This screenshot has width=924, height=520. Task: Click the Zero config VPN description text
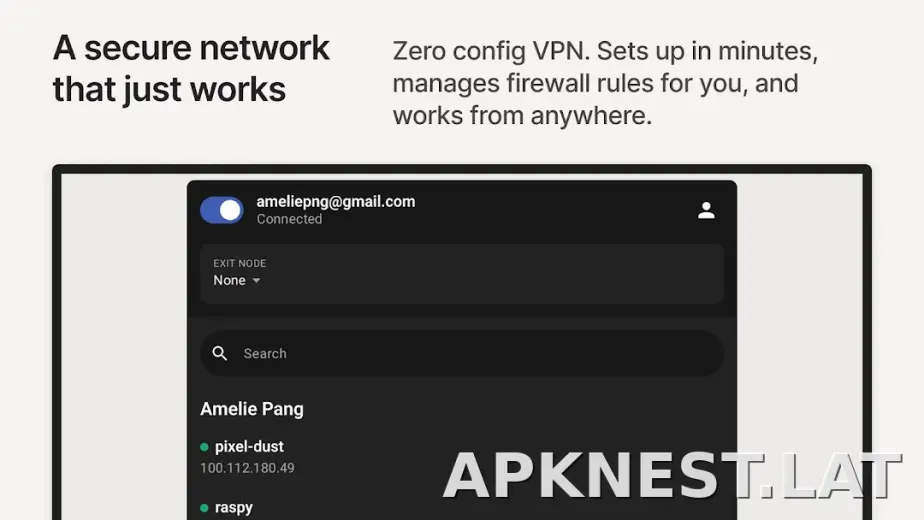pos(605,83)
